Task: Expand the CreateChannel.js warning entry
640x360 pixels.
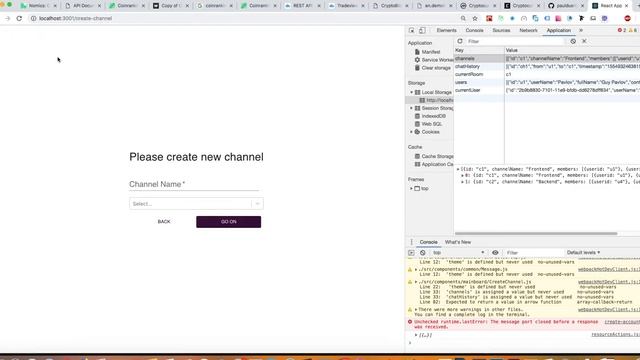Action: [416, 282]
